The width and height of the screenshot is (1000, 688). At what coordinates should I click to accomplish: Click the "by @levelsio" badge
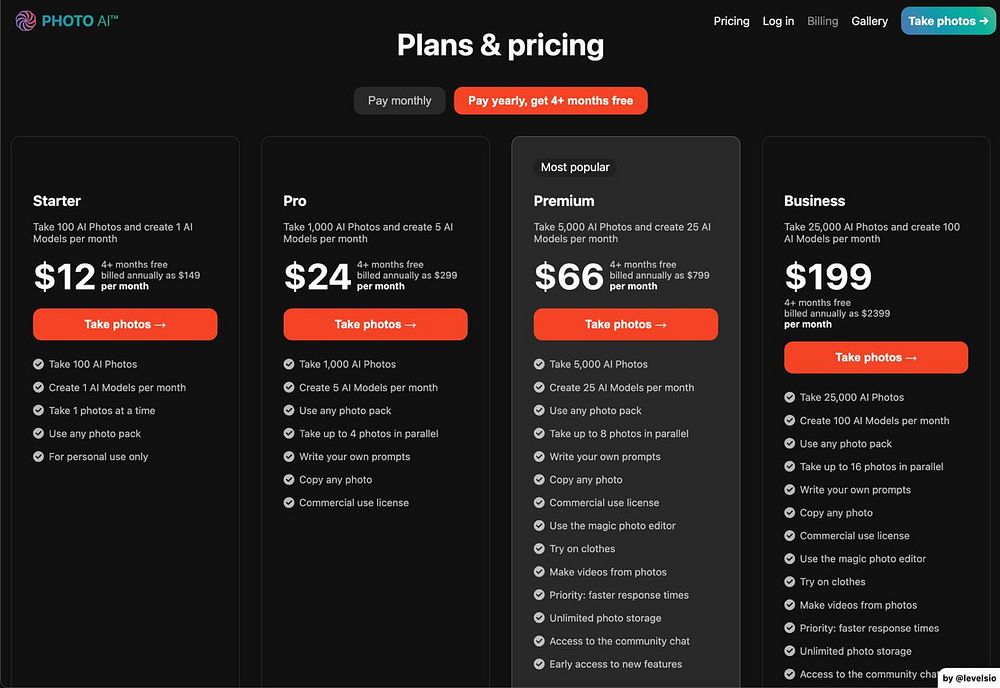(x=968, y=678)
